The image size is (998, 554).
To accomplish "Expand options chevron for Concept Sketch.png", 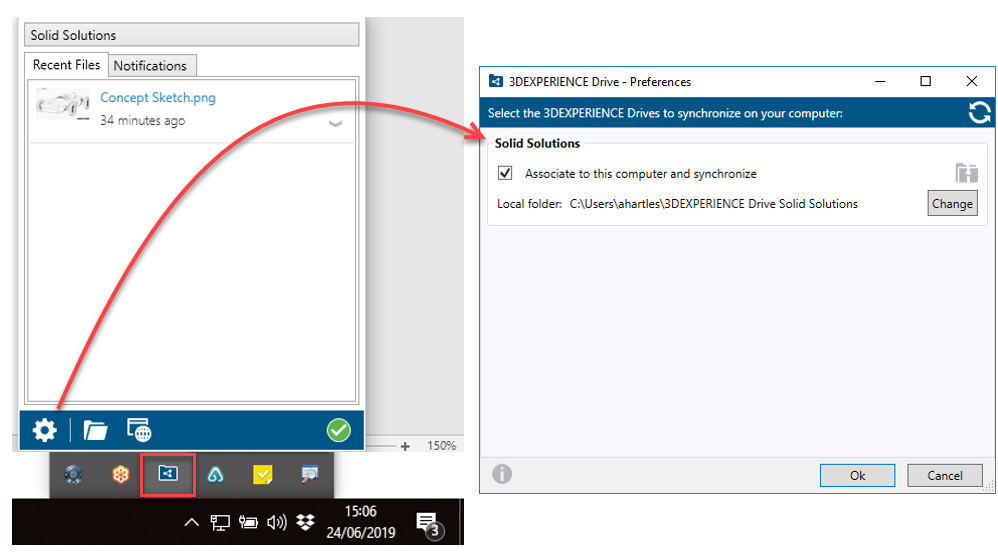I will coord(336,124).
